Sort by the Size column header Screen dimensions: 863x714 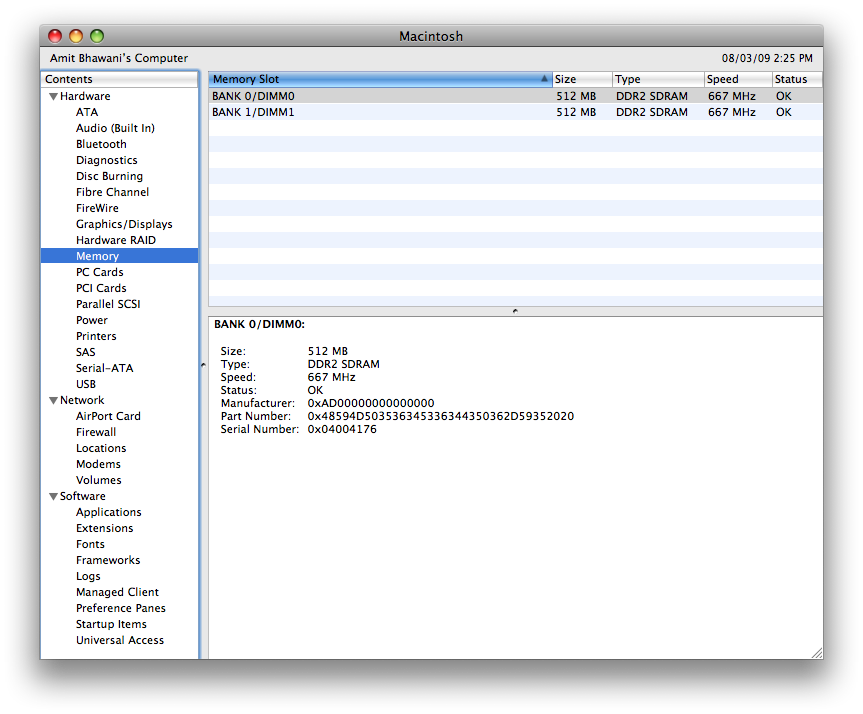pyautogui.click(x=582, y=79)
